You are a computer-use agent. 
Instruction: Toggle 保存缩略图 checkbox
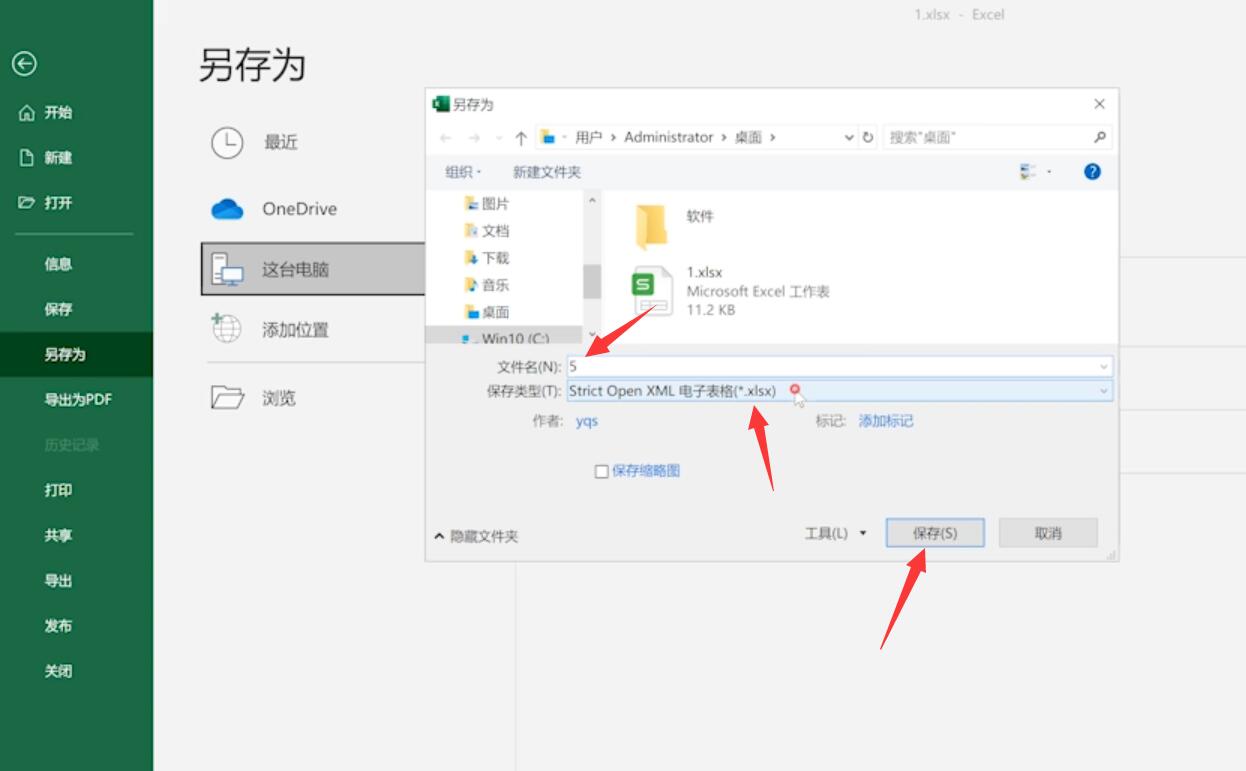coord(602,471)
